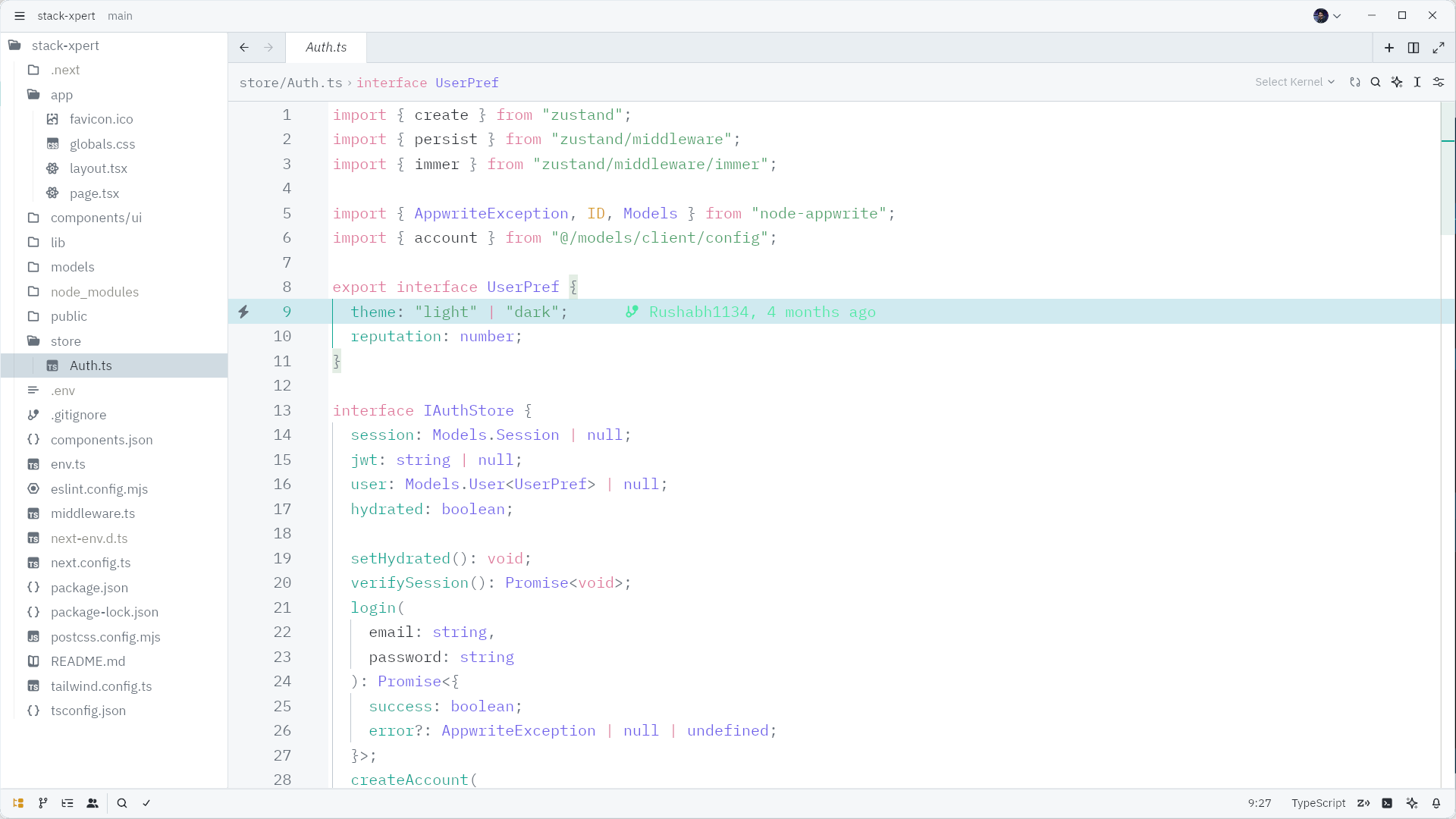Image resolution: width=1456 pixels, height=819 pixels.
Task: Click the store/Auth.ts breadcrumb path
Action: coord(291,83)
